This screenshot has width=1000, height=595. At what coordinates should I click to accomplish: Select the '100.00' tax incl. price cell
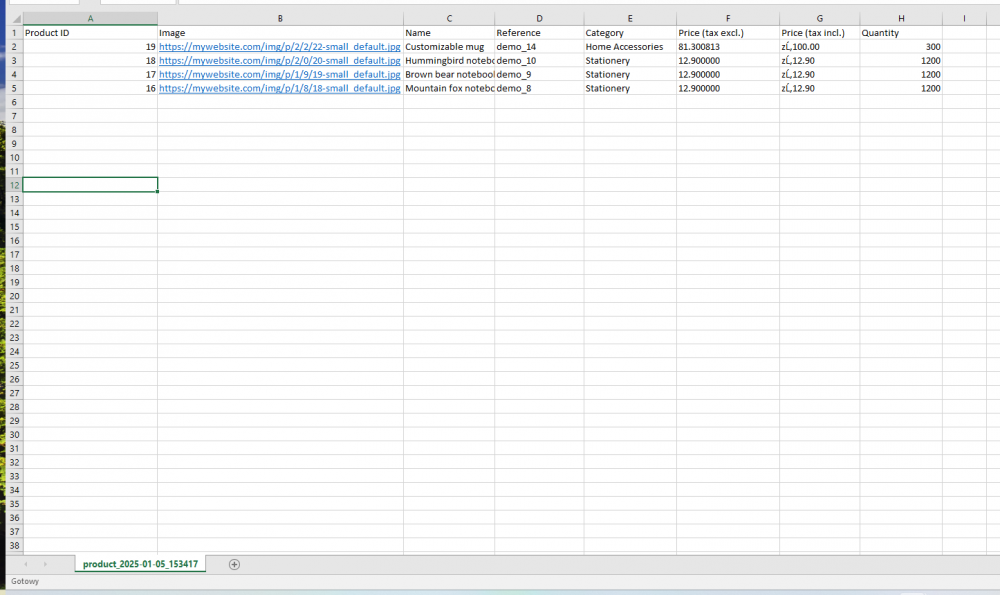[x=820, y=47]
